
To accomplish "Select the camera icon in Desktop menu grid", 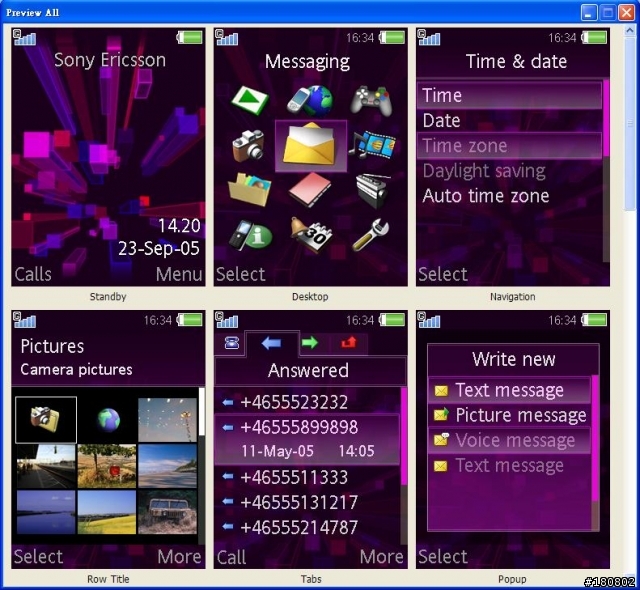I will coord(248,145).
